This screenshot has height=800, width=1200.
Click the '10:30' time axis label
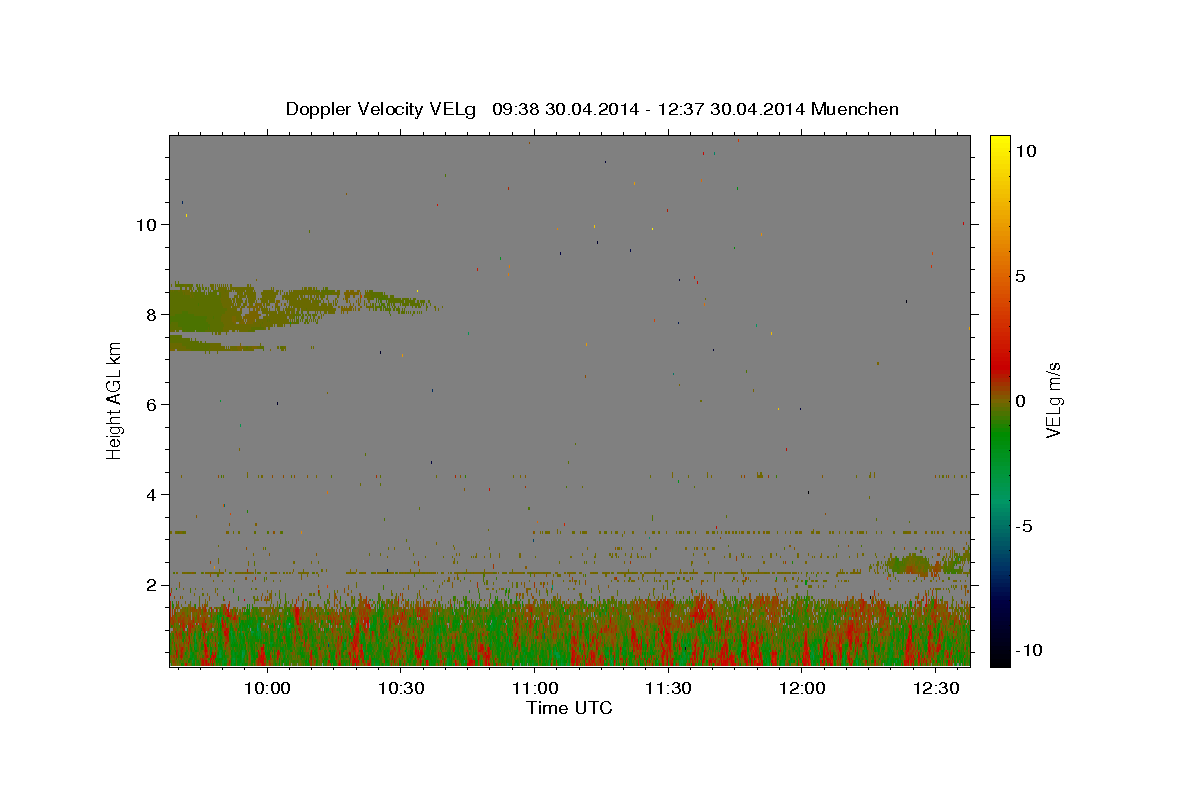tap(401, 689)
